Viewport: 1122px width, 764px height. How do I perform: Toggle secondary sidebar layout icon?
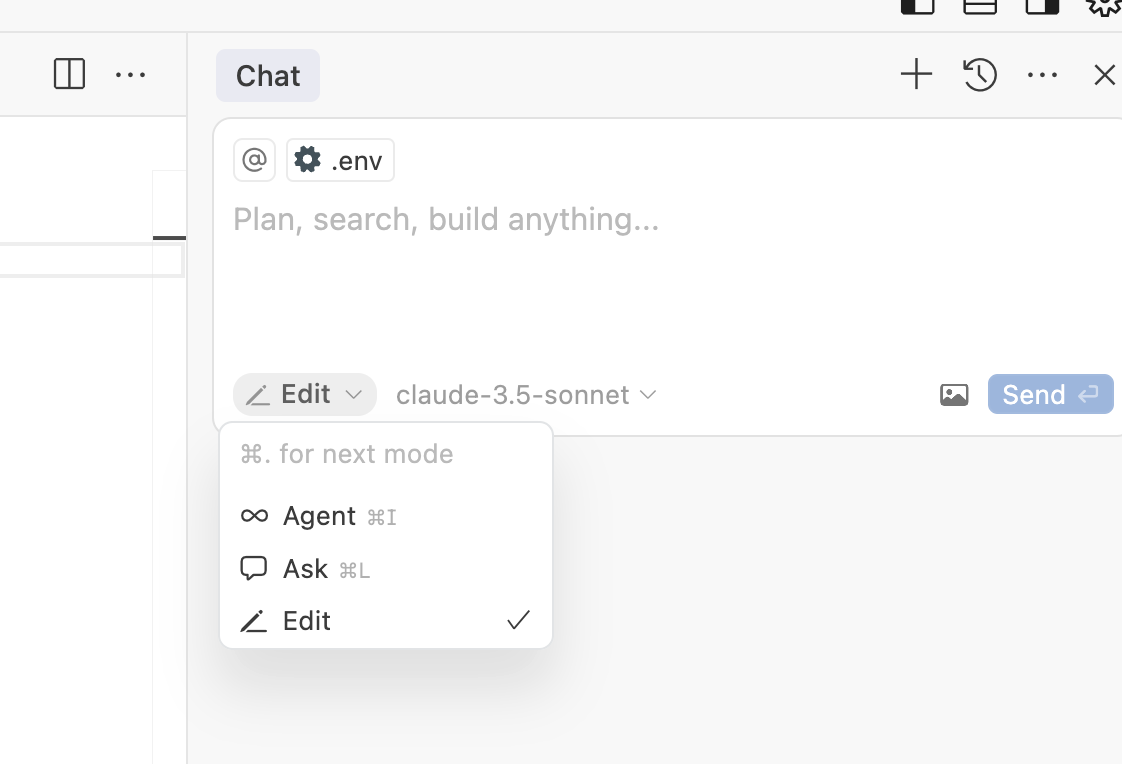[x=1042, y=6]
